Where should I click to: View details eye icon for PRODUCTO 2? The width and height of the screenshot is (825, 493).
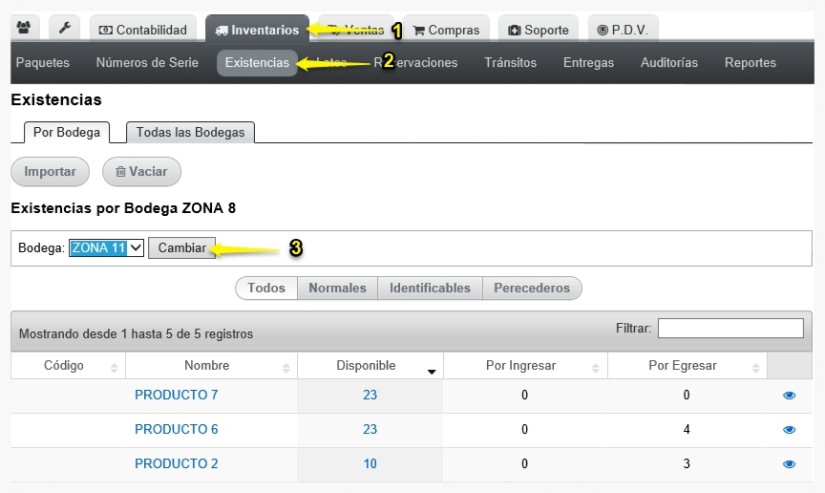point(789,464)
